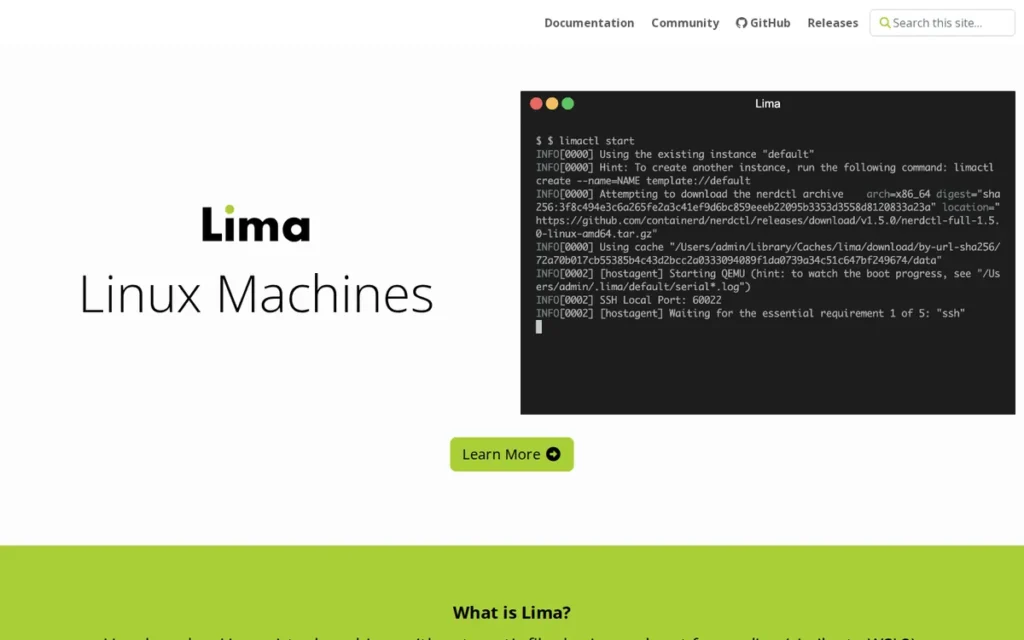This screenshot has width=1024, height=640.
Task: Click the yellow dot in Lima terminal
Action: (x=552, y=103)
